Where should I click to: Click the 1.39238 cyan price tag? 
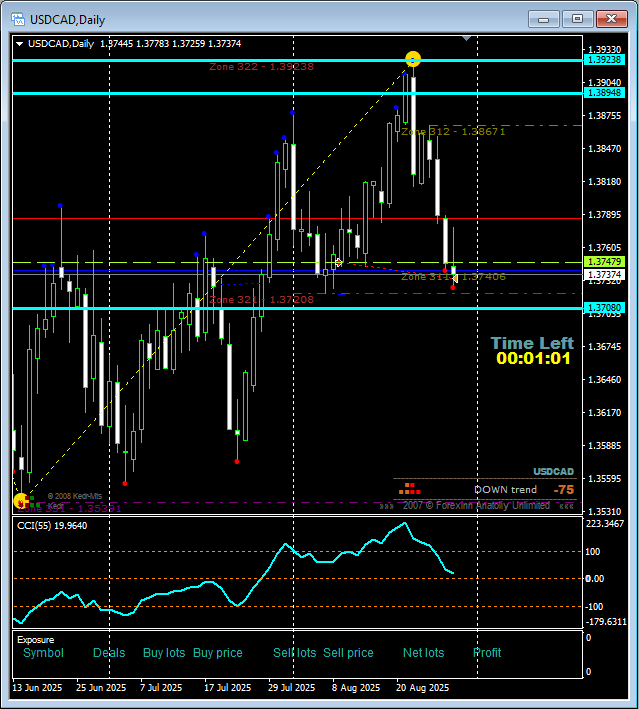(604, 60)
